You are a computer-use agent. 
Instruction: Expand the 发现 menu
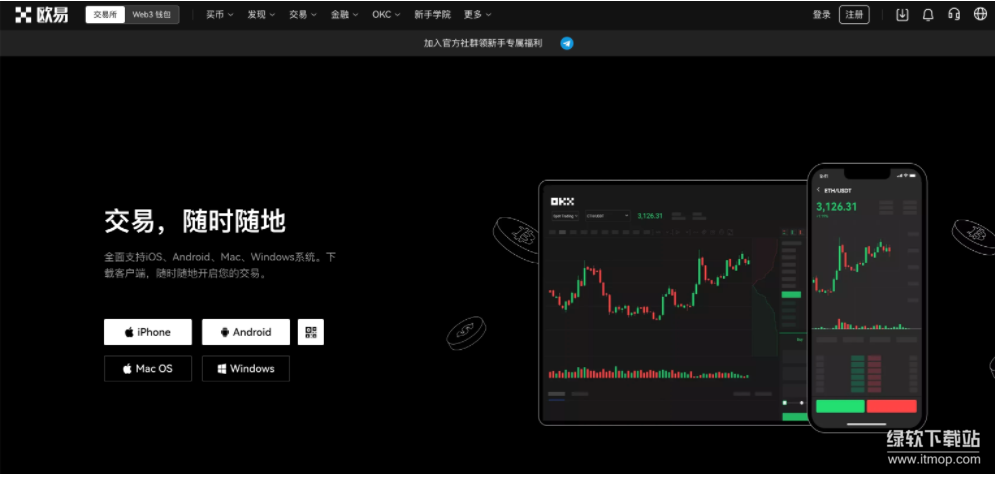[261, 15]
